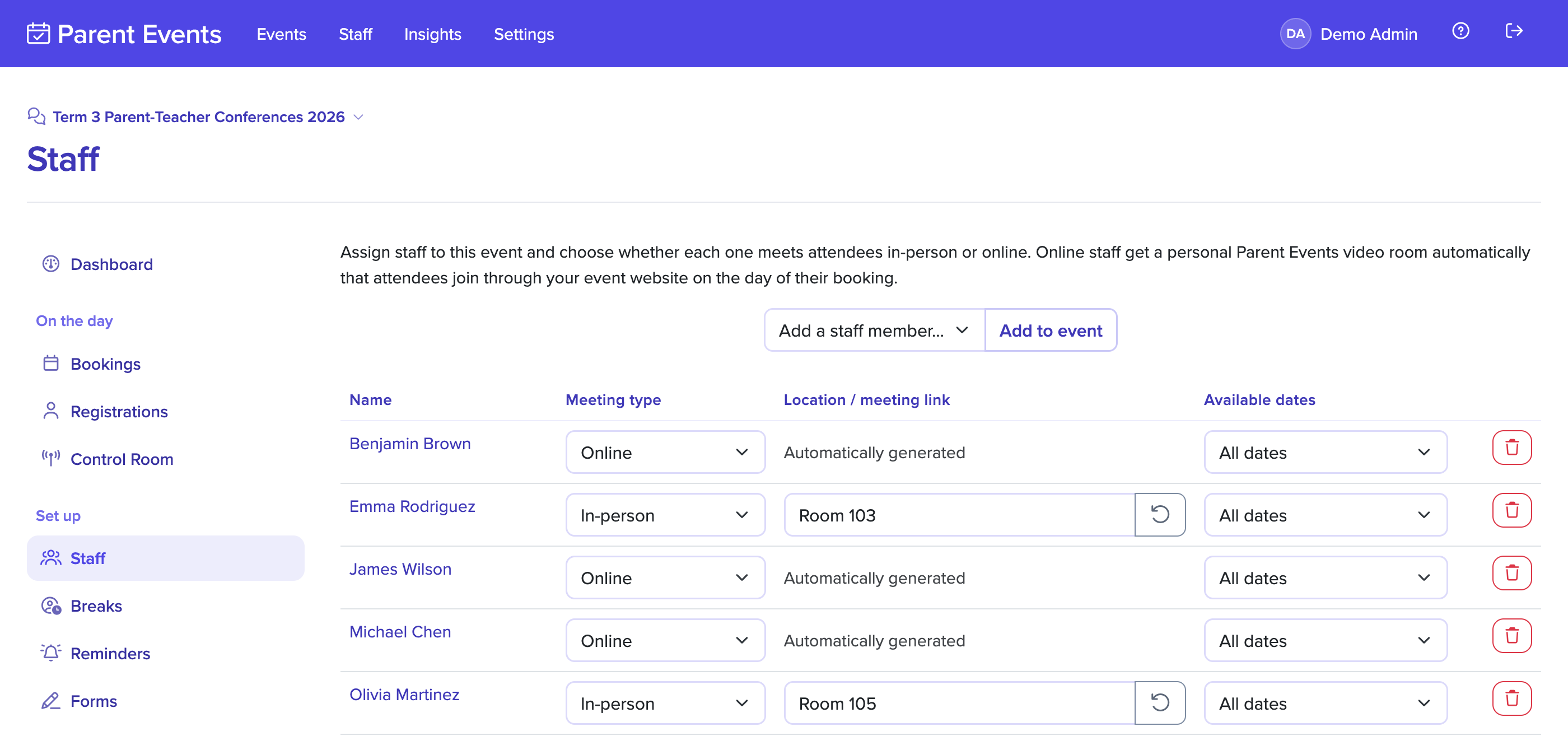
Task: Open Benjamin Brown's meeting type dropdown
Action: pos(665,453)
